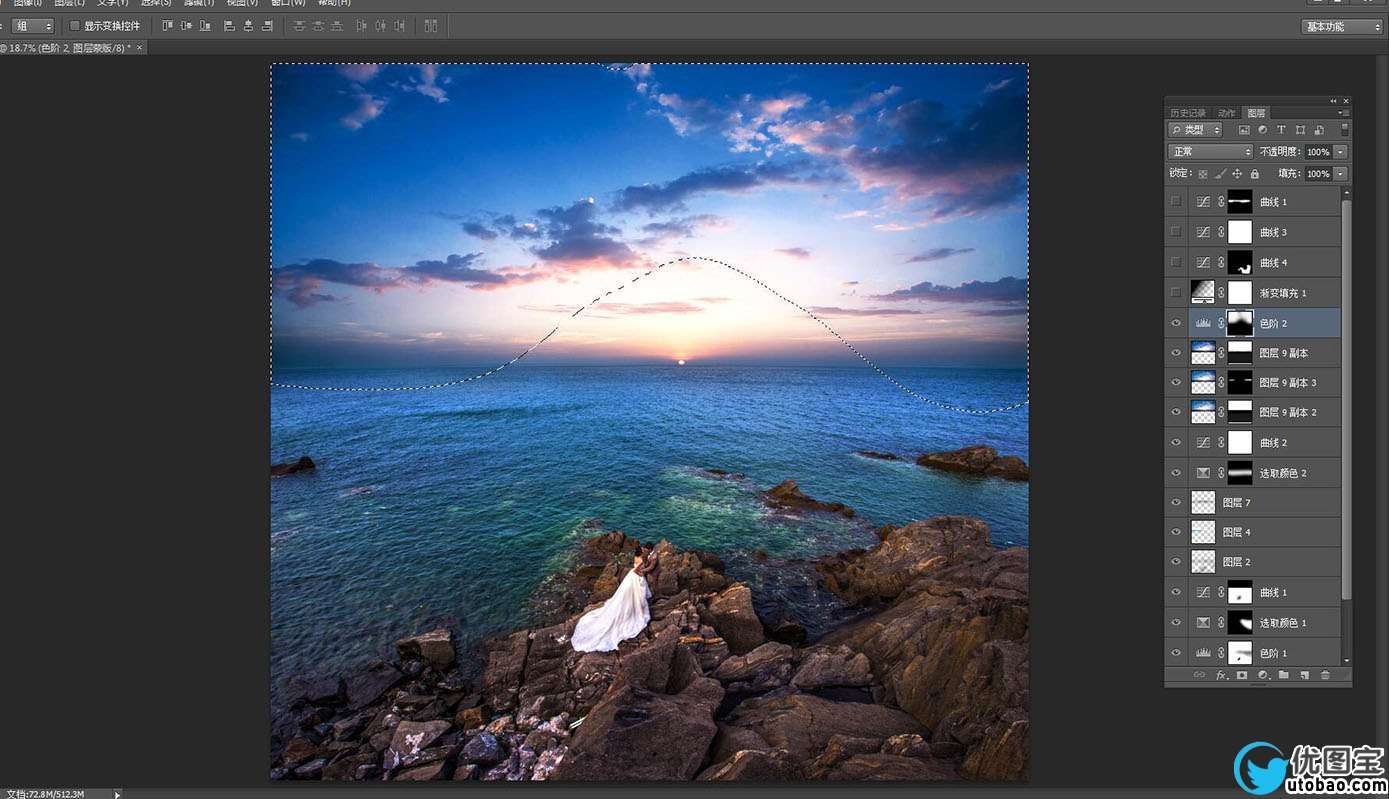The image size is (1389, 799).
Task: Click the add layer mask icon
Action: tap(1242, 675)
